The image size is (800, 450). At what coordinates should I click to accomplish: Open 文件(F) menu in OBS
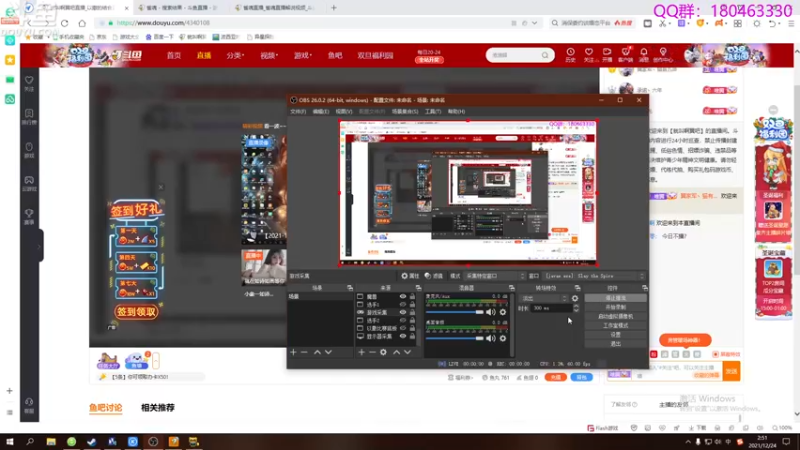click(298, 111)
